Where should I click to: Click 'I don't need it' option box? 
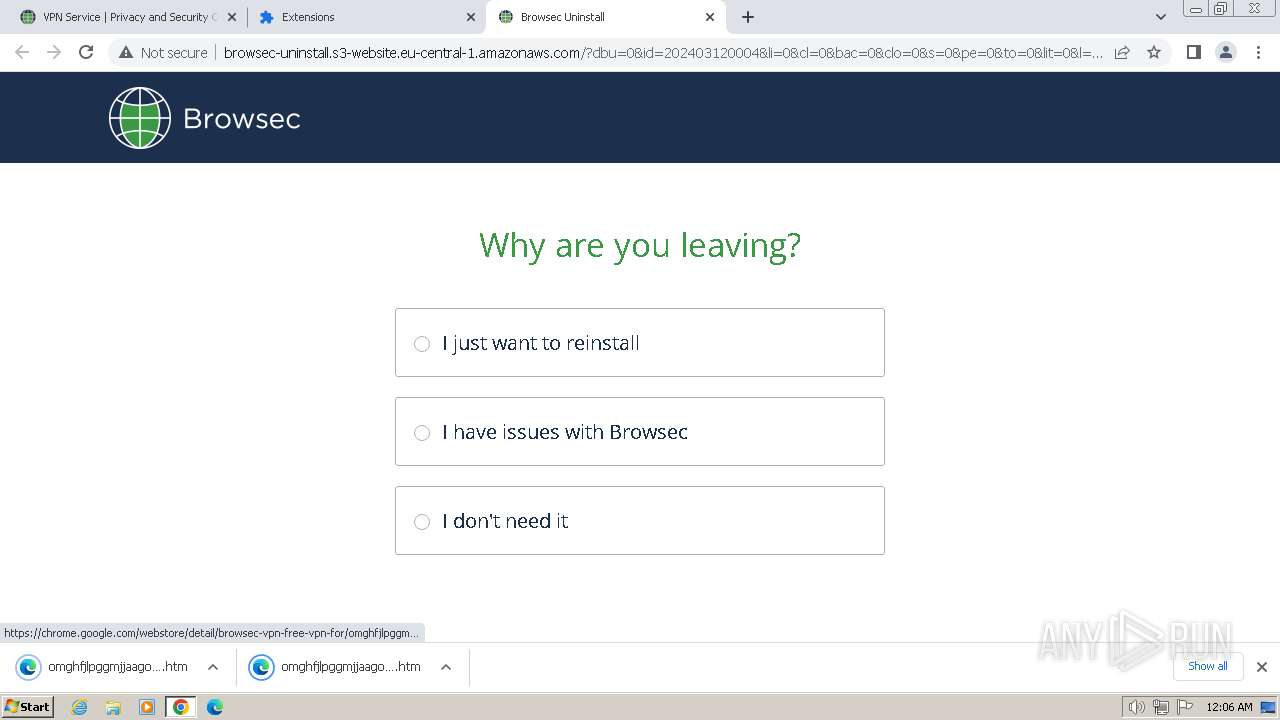[640, 521]
